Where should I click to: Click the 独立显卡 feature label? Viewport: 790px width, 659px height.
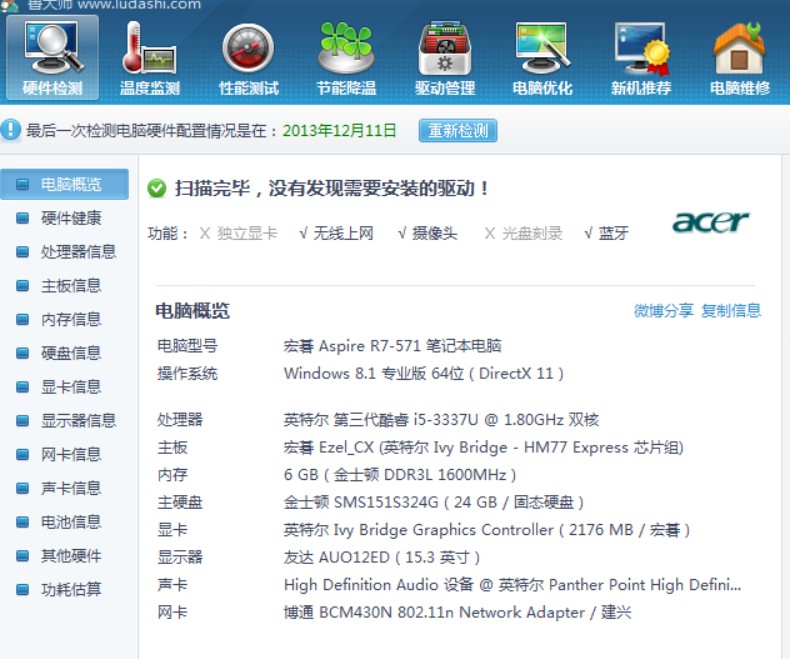point(247,233)
